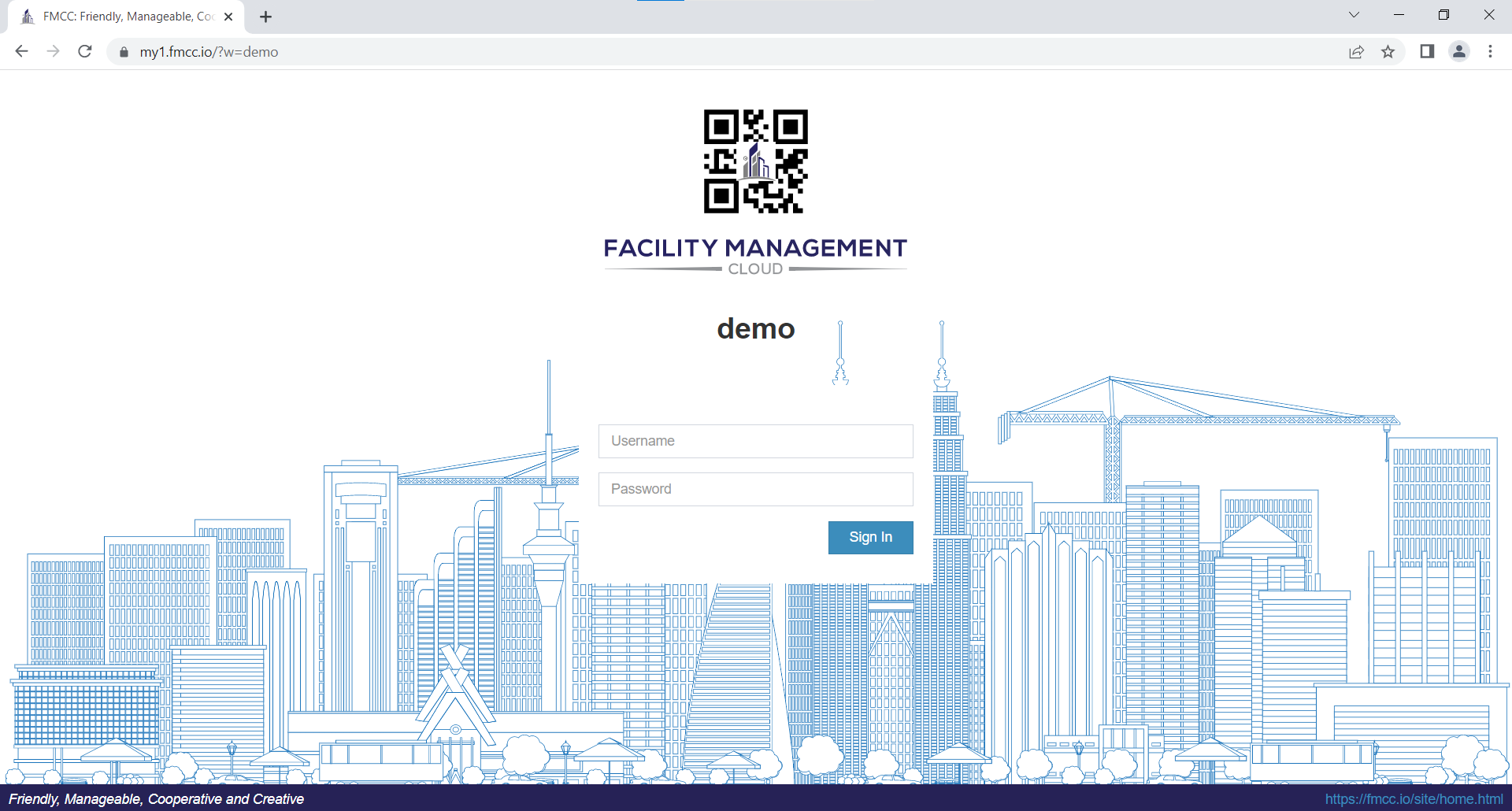Click the Facility Management Cloud logo text
The image size is (1512, 811).
coord(756,257)
